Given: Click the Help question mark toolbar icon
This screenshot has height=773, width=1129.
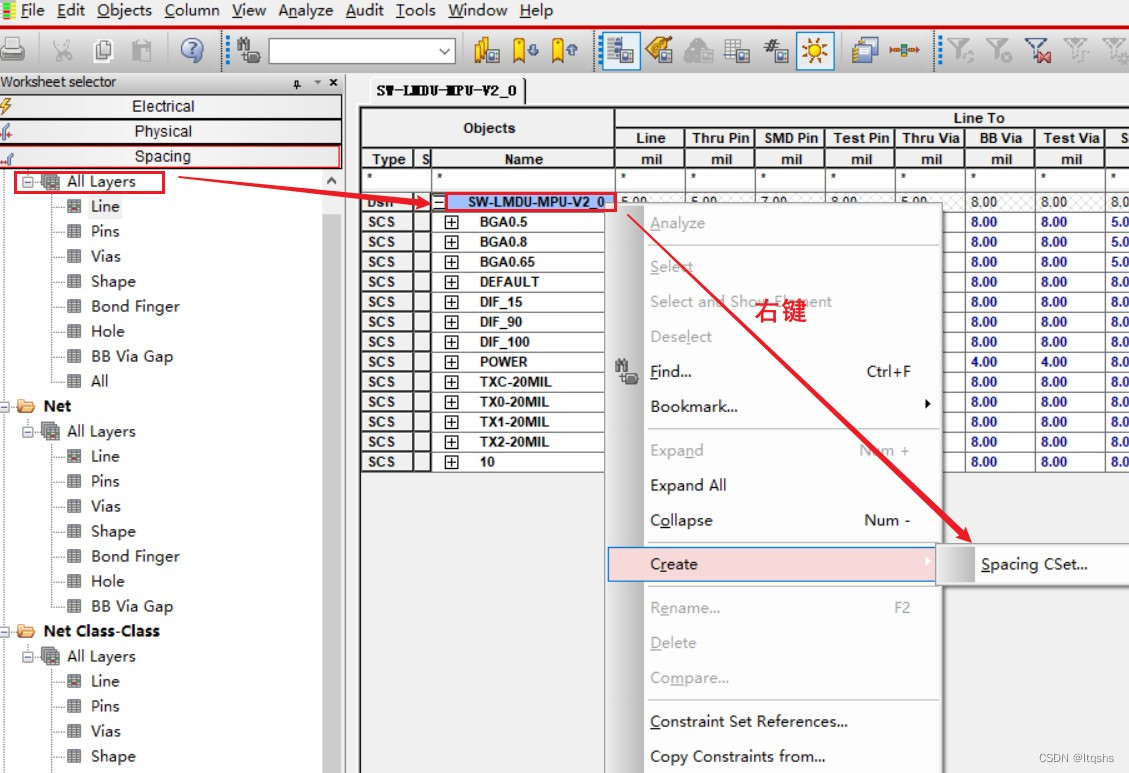Looking at the screenshot, I should pos(192,50).
